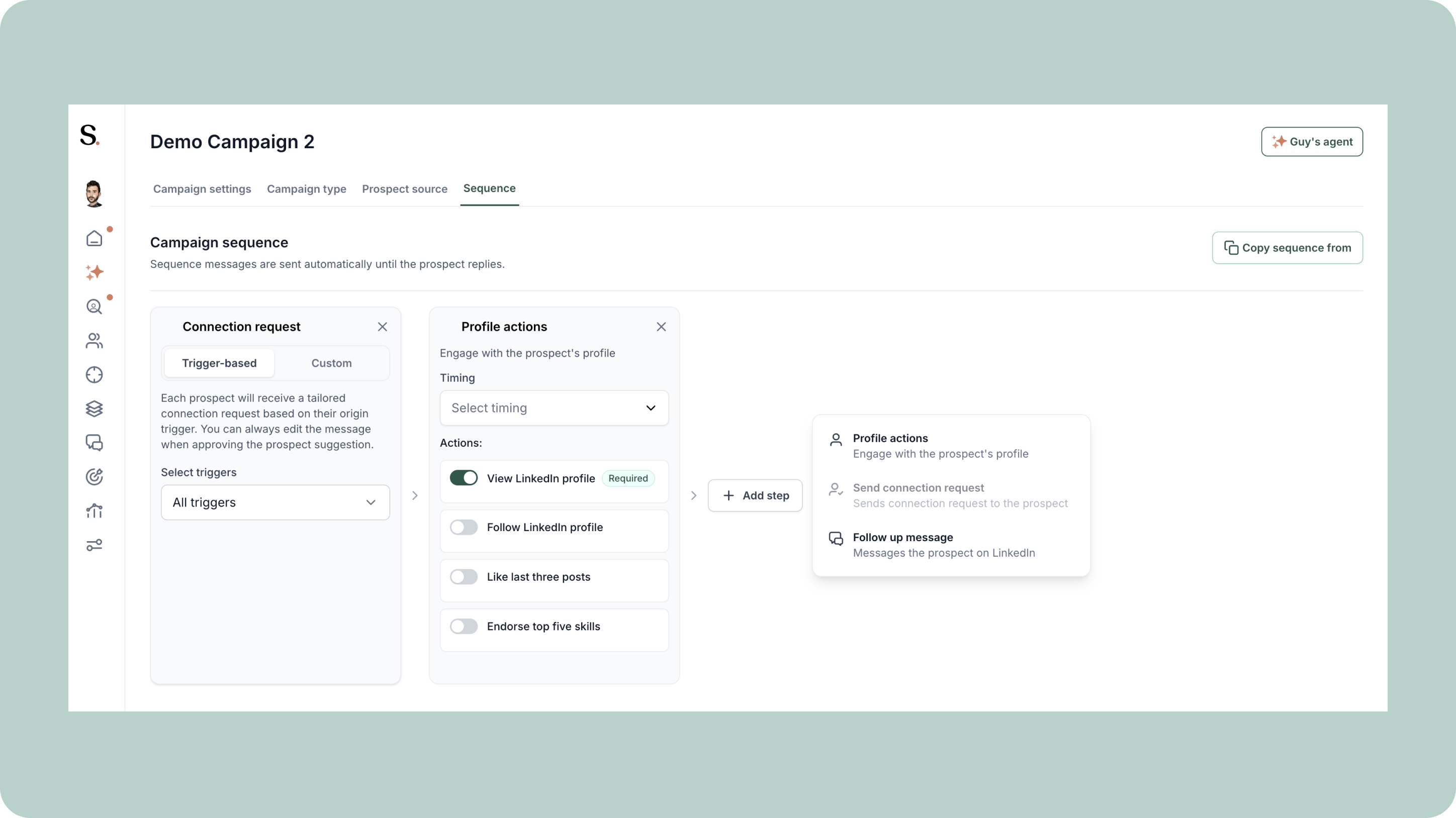This screenshot has height=818, width=1456.
Task: Open the prospect search magnifier icon
Action: [95, 306]
